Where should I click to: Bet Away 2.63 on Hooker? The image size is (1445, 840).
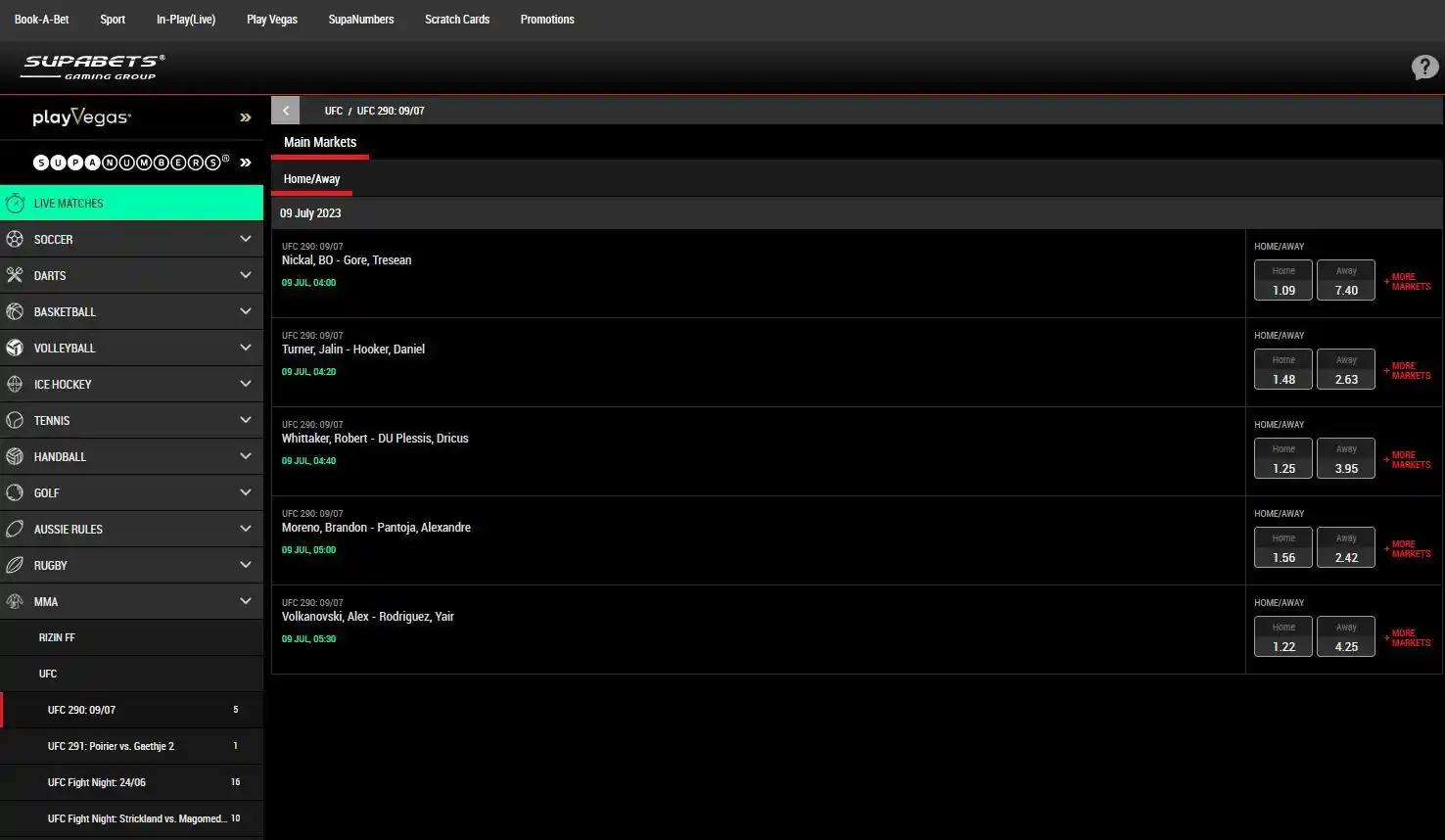coord(1346,370)
